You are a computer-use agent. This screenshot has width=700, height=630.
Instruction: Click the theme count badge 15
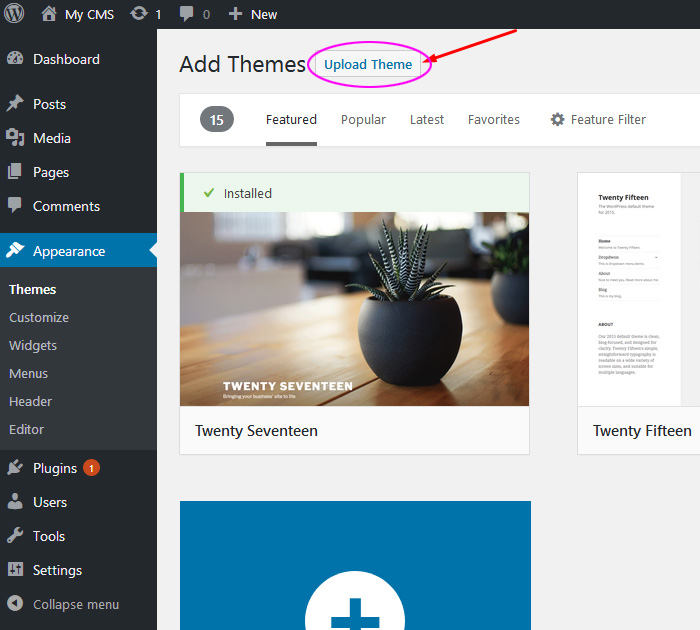pyautogui.click(x=217, y=119)
